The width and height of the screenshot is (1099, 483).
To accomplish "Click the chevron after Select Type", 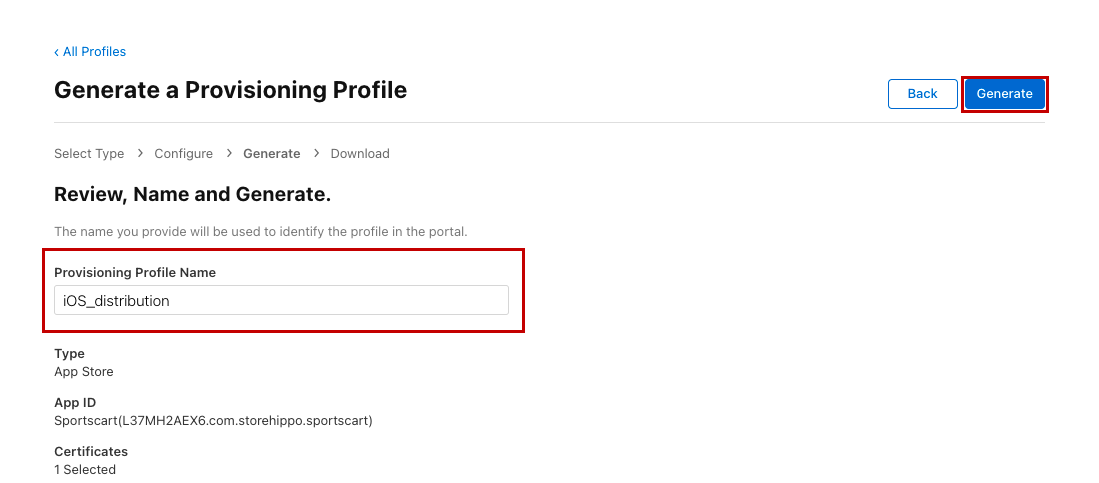I will [140, 153].
